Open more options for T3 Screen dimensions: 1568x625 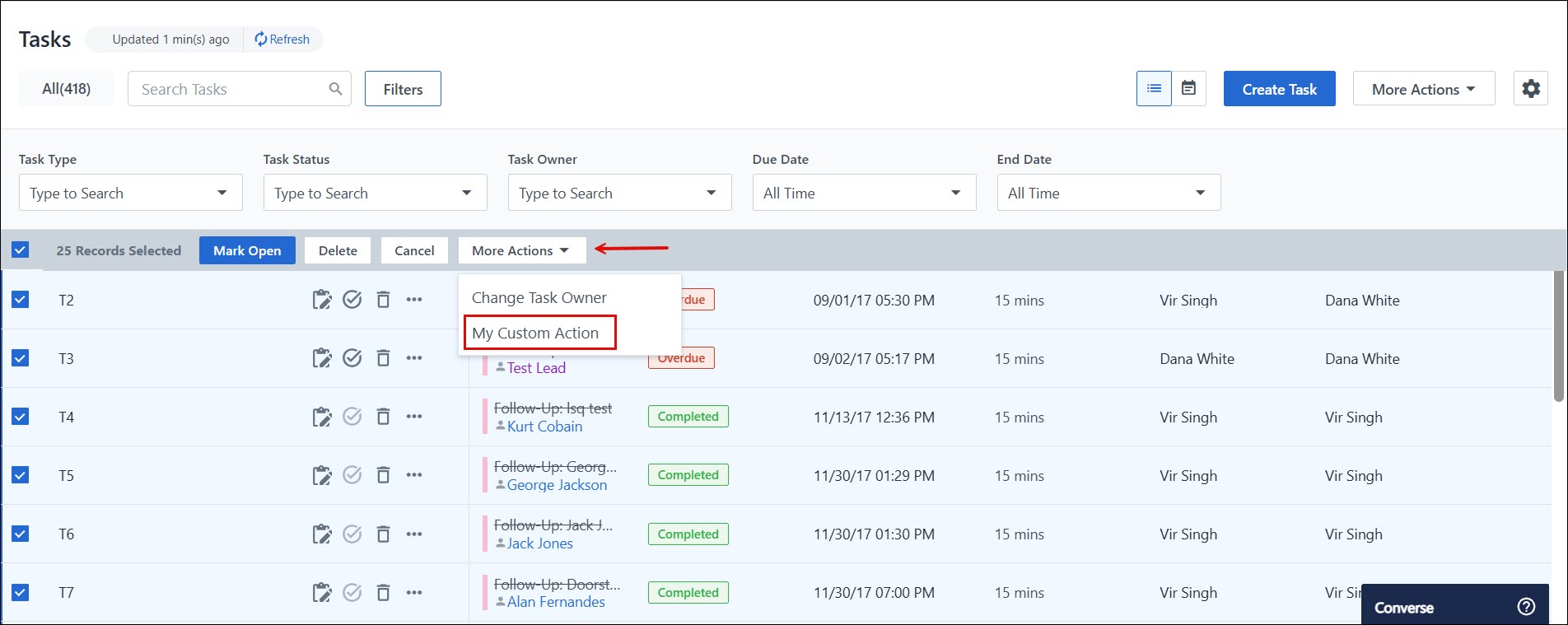tap(414, 358)
